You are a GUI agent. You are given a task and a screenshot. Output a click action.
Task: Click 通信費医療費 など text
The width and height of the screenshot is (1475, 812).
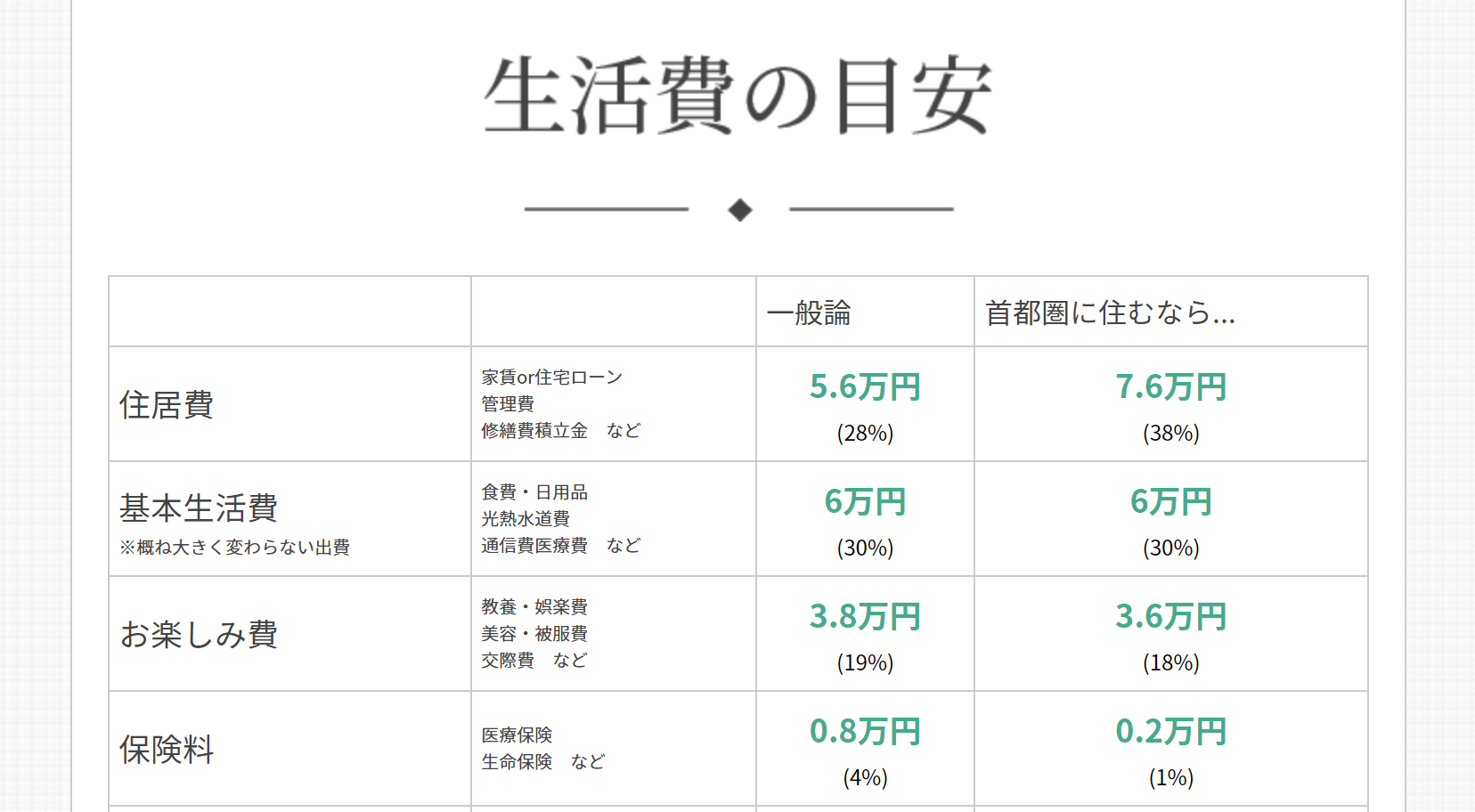click(x=561, y=545)
